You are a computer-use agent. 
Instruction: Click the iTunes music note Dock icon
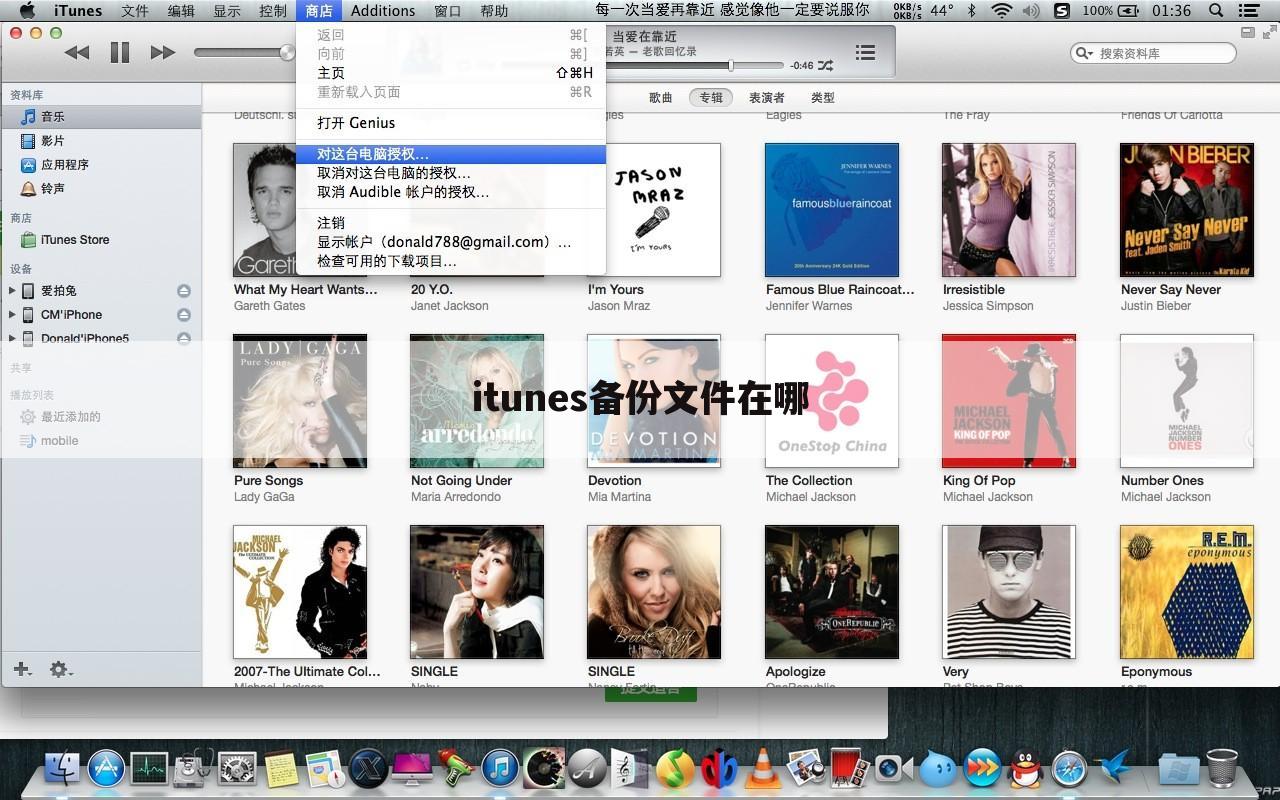[500, 768]
